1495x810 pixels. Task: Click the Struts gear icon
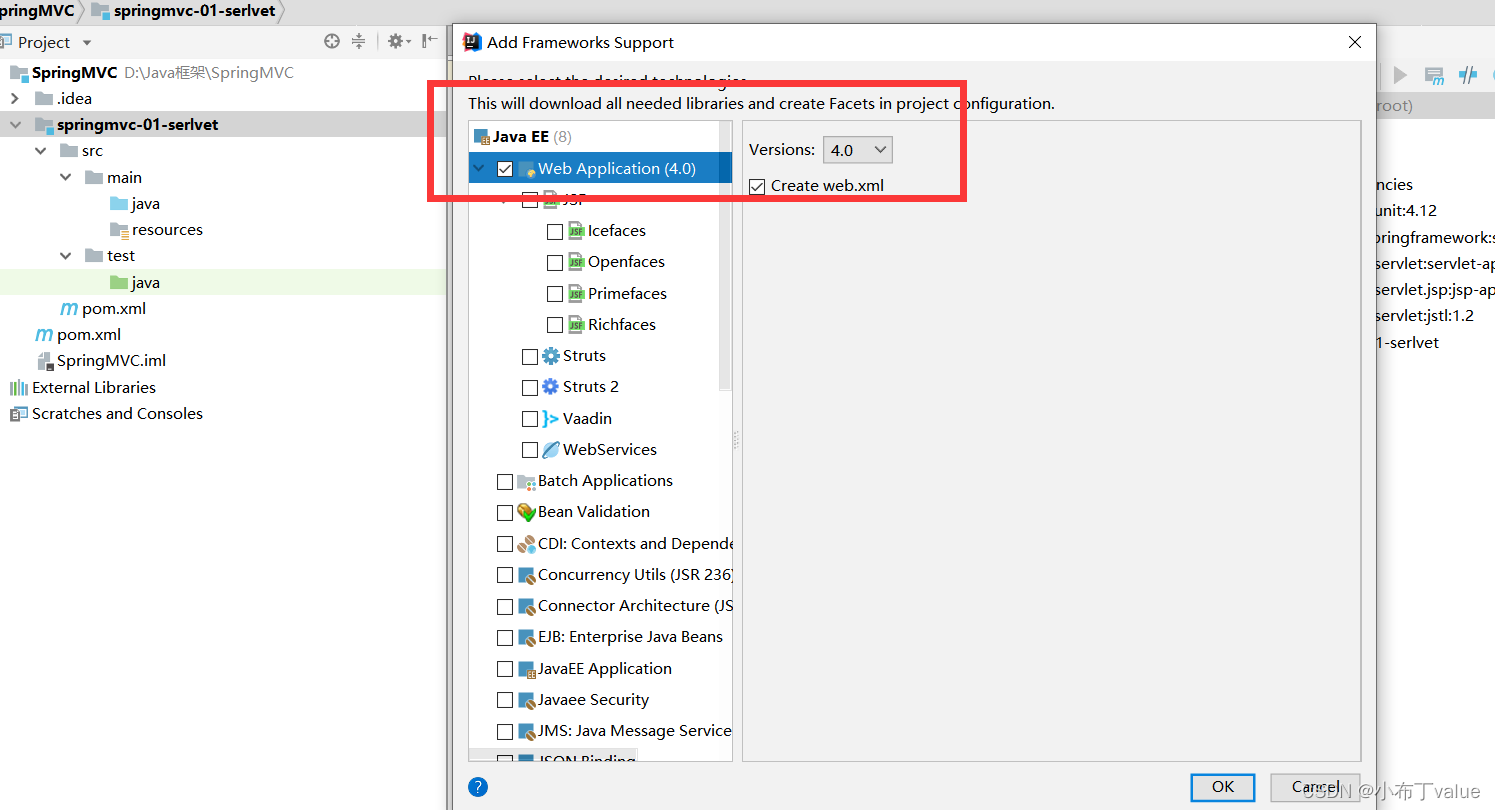551,356
